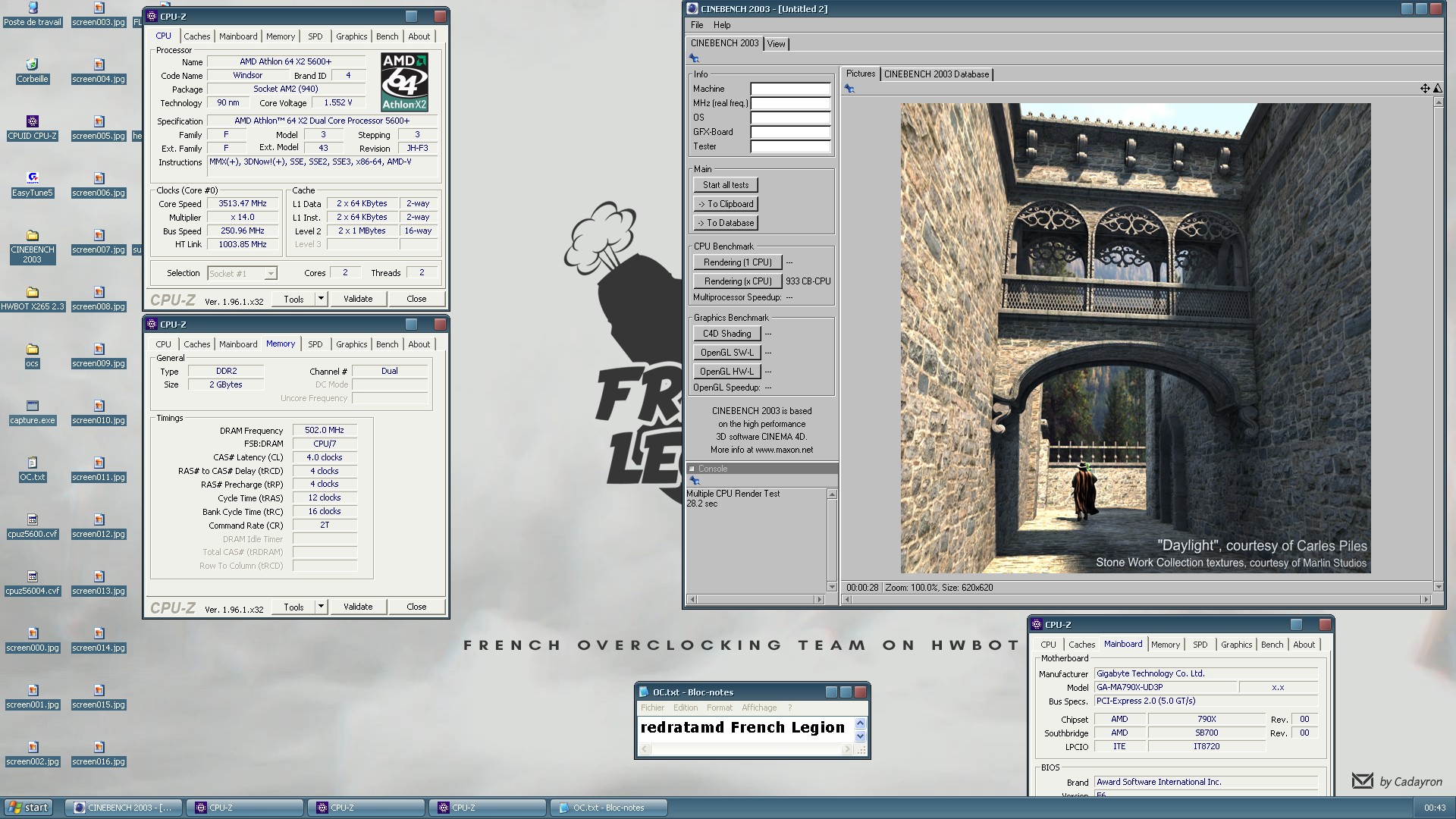Click GFX-Board input field
This screenshot has height=819, width=1456.
click(x=790, y=132)
